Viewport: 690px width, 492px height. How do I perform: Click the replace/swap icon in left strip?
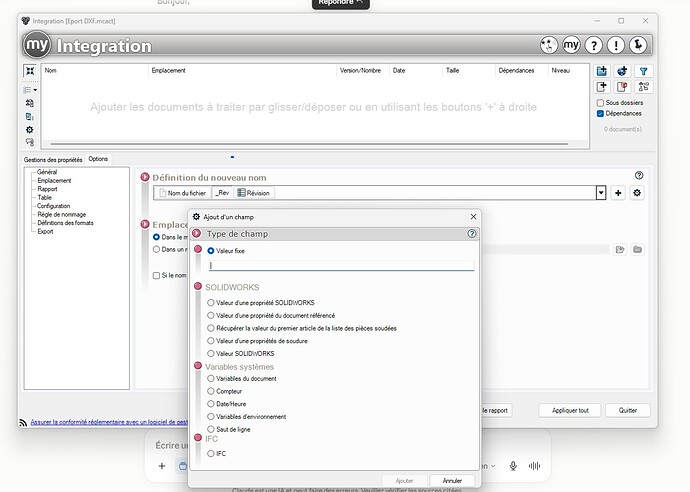[29, 103]
